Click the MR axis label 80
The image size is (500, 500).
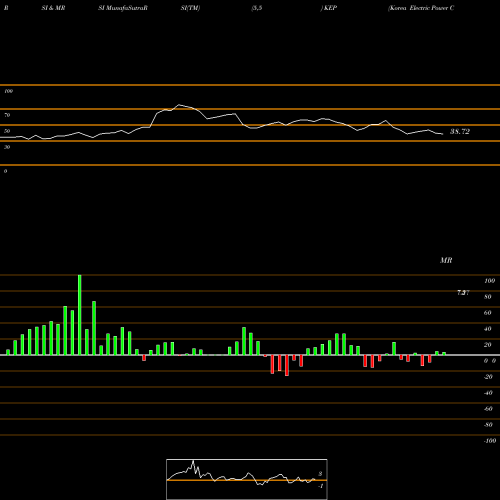[488, 297]
